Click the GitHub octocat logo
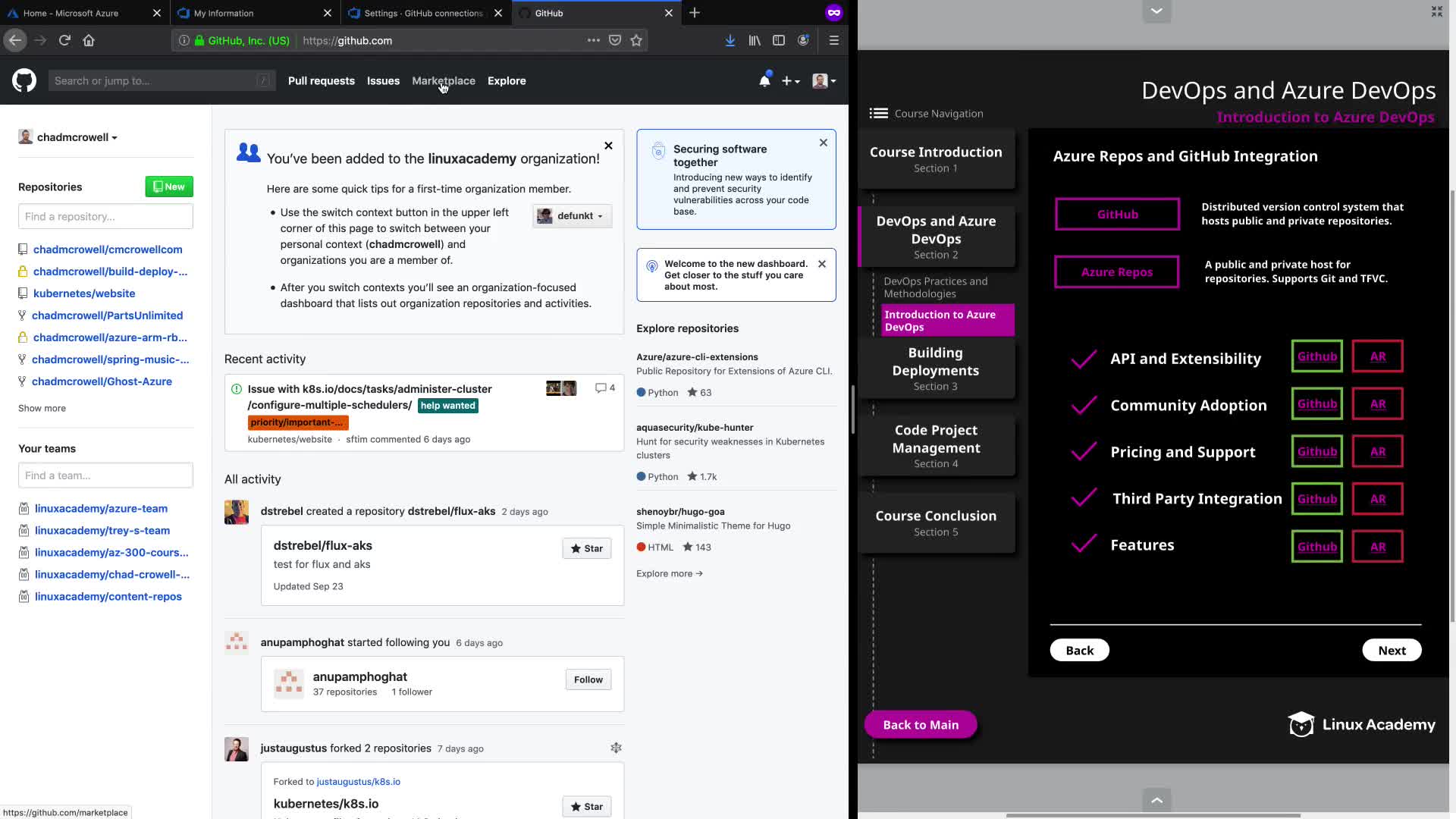 [24, 80]
